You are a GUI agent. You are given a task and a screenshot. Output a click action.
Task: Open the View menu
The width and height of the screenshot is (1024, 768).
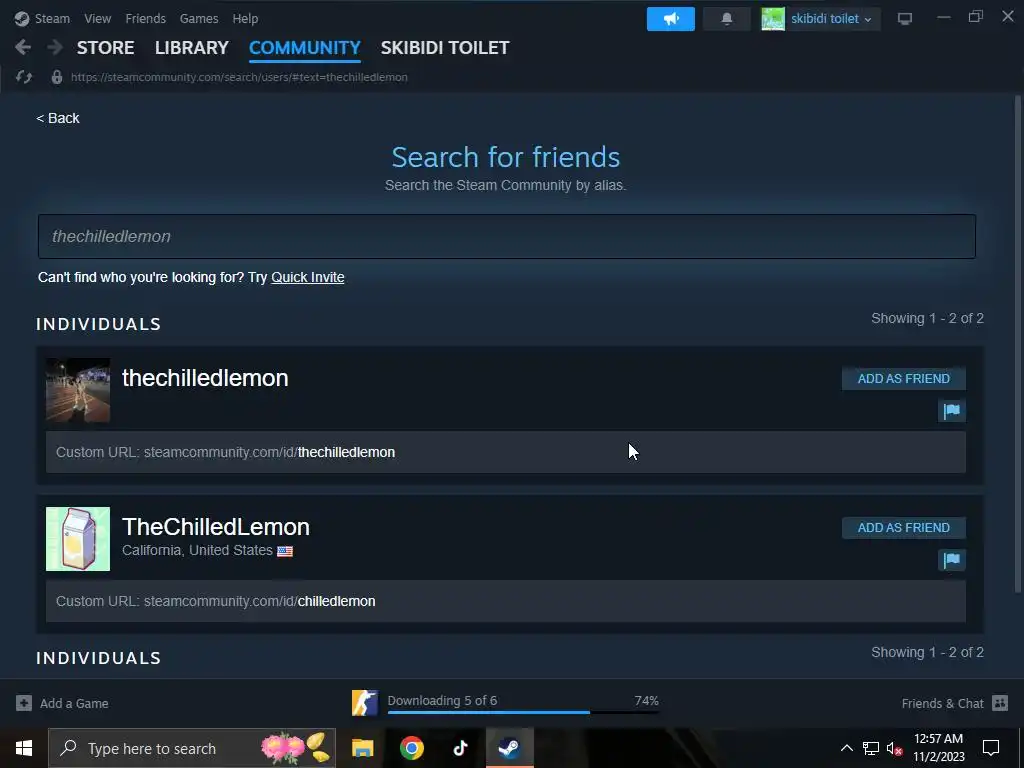(x=97, y=19)
